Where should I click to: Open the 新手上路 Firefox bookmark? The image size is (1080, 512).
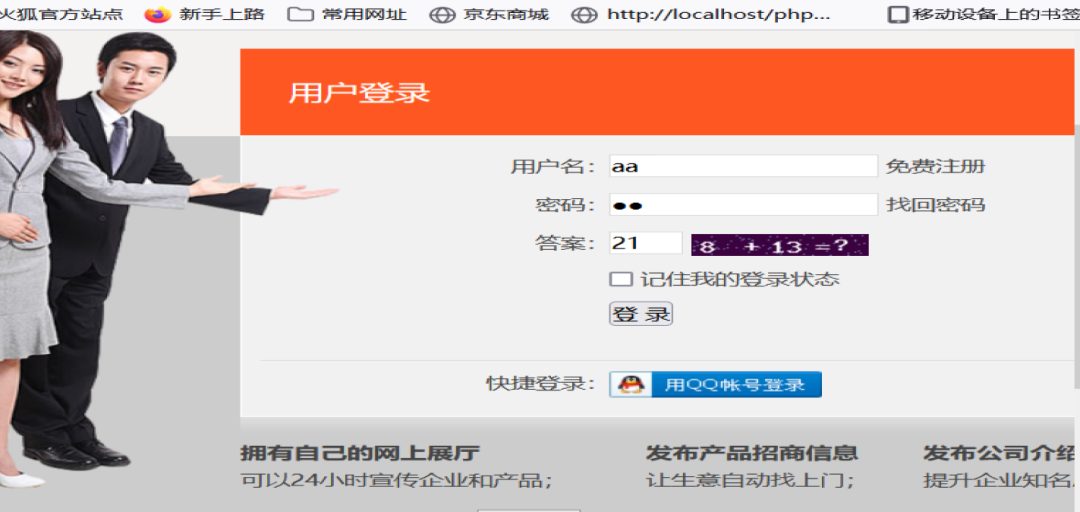(205, 14)
